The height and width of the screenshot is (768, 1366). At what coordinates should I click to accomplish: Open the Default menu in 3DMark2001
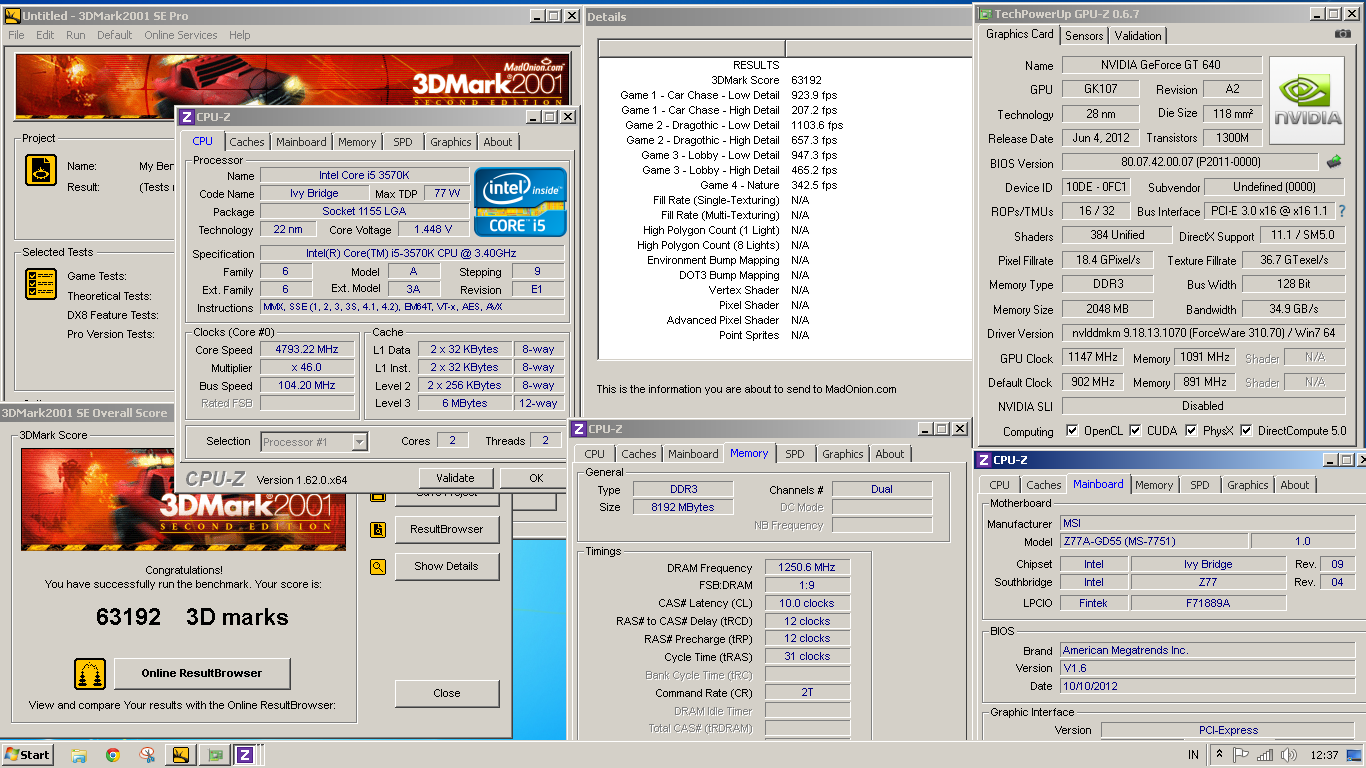click(x=114, y=35)
